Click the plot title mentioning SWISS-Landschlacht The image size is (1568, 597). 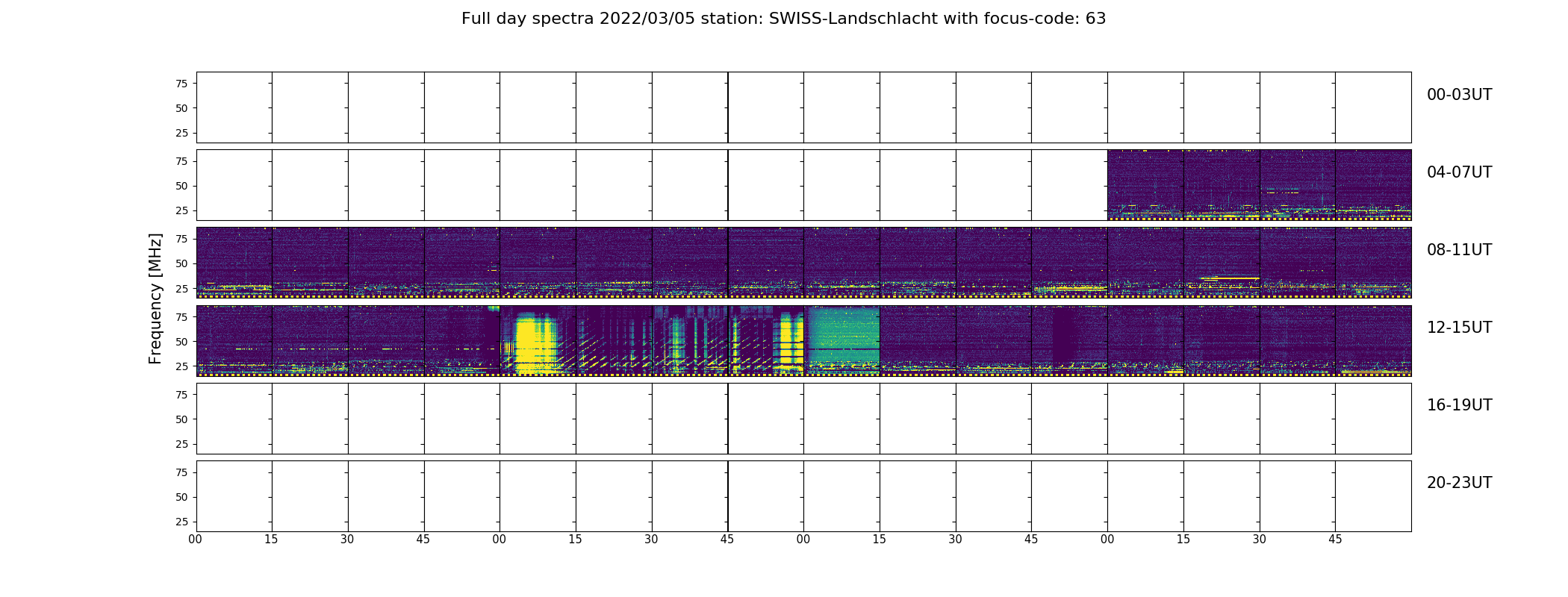[x=783, y=19]
